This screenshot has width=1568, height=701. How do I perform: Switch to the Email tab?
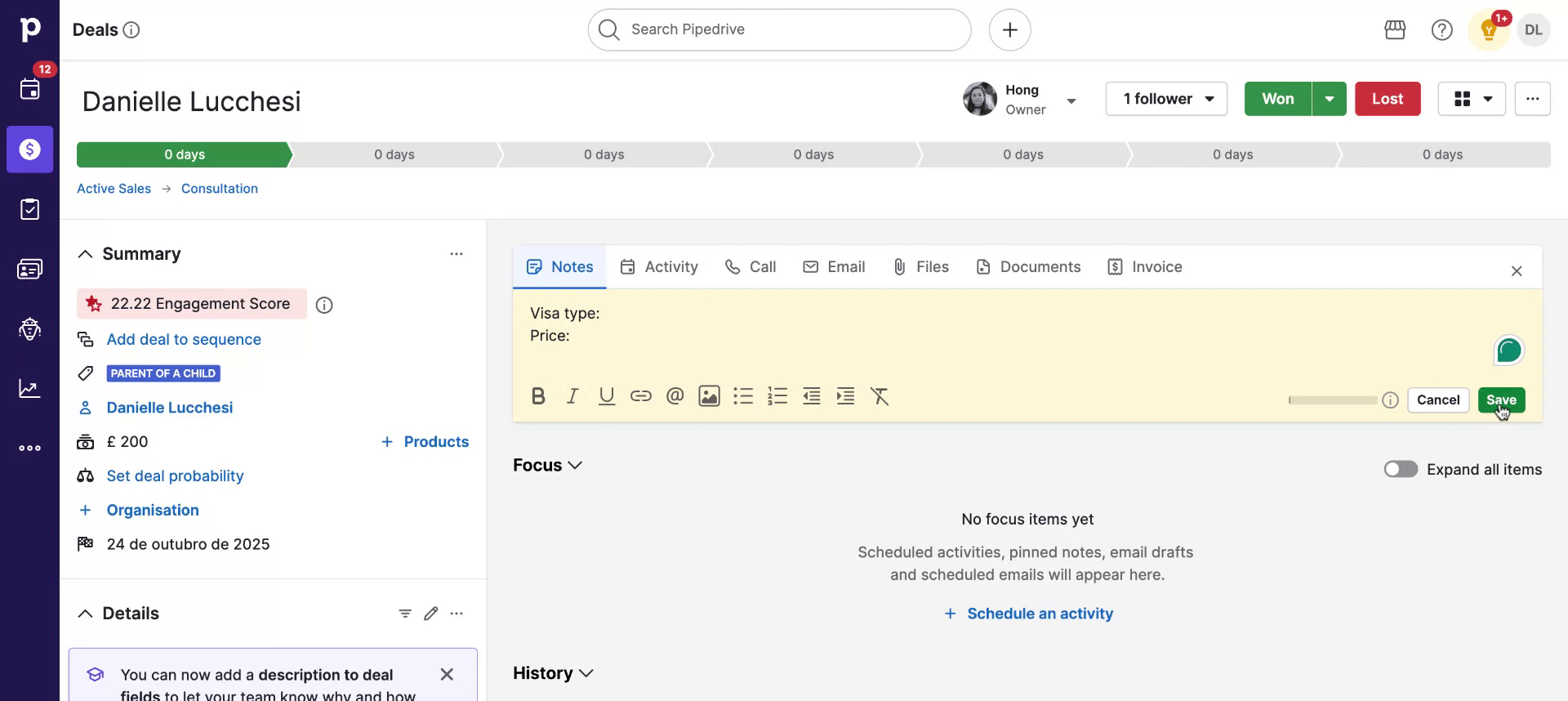coord(834,267)
